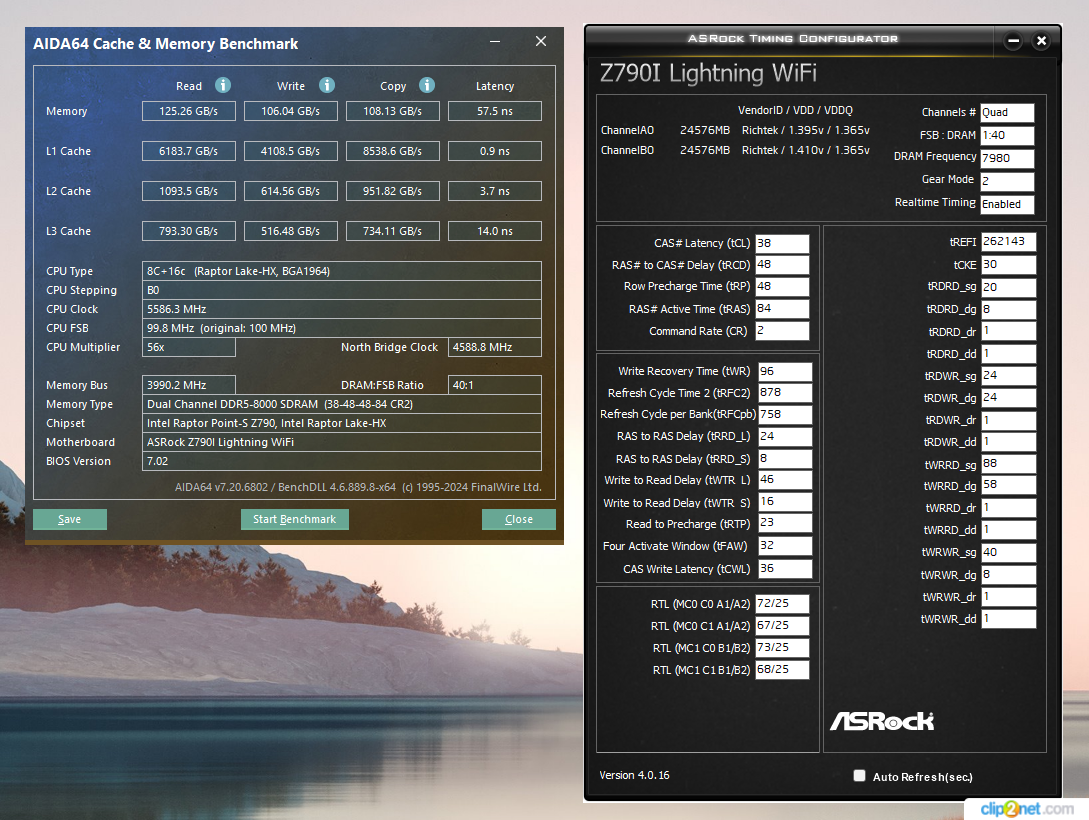Click the DRAM Frequency value 7980
Image resolution: width=1089 pixels, height=820 pixels.
[x=1007, y=158]
